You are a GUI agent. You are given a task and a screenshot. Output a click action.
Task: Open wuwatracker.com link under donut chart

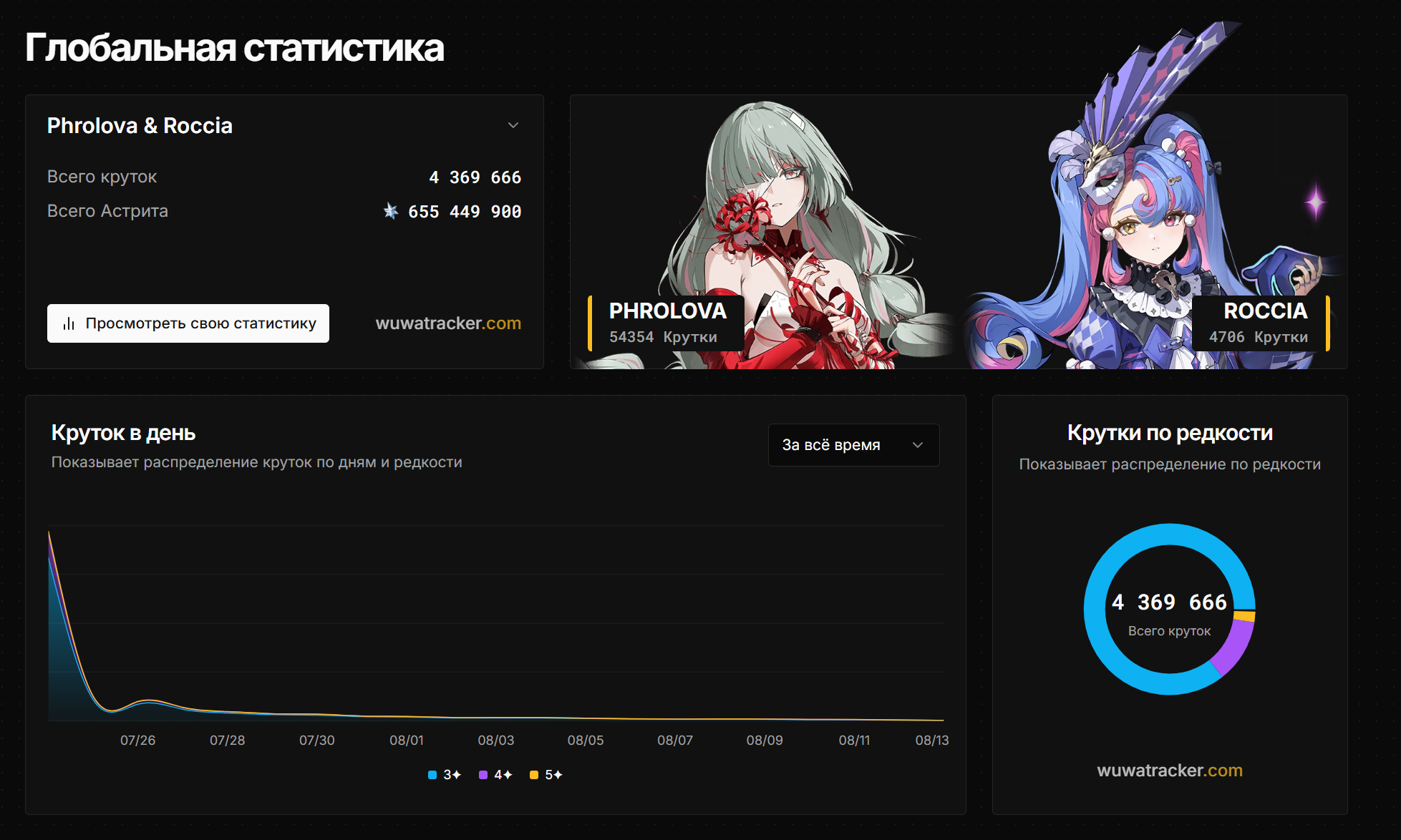(x=1169, y=771)
